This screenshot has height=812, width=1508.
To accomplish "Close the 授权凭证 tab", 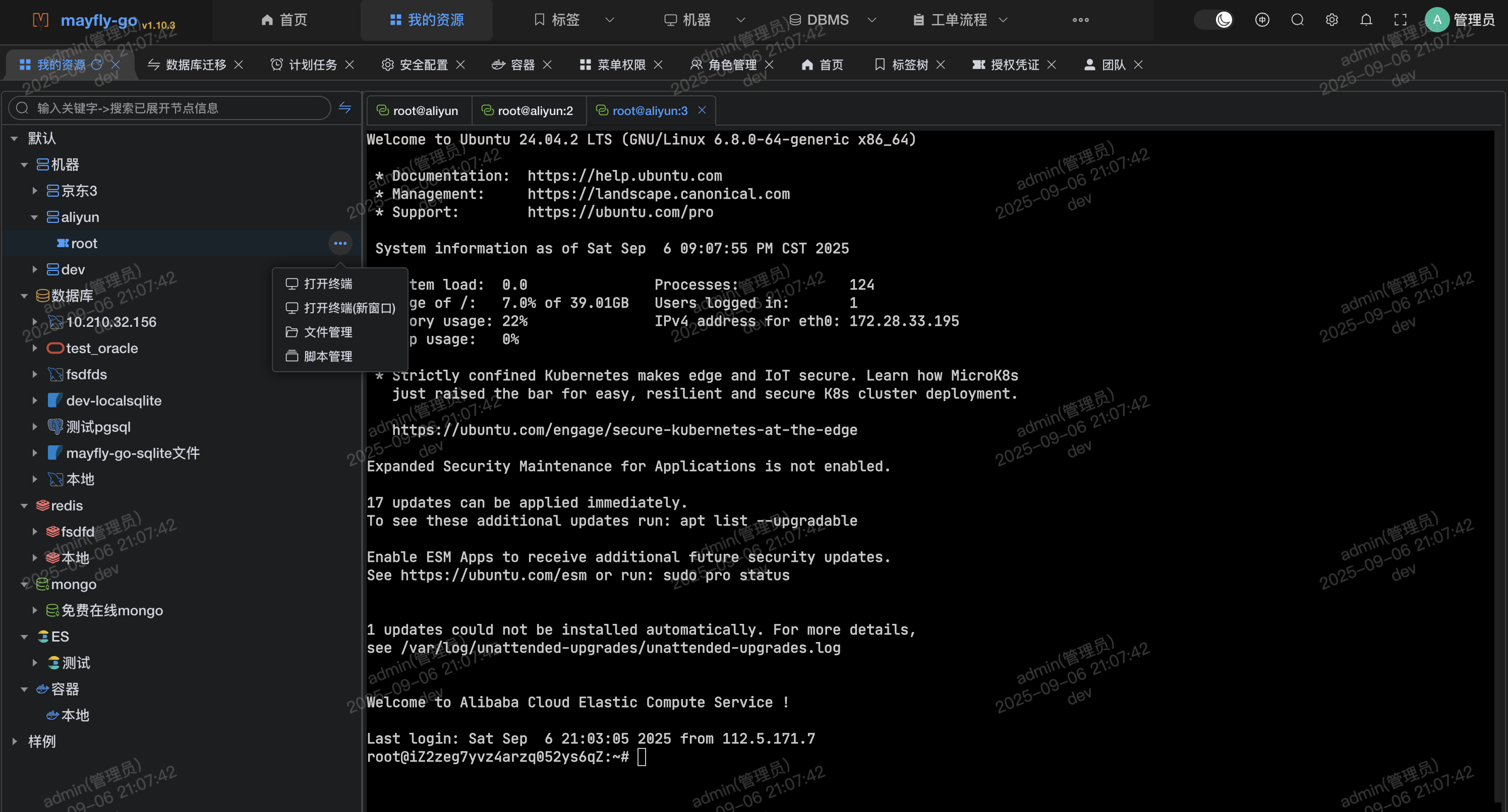I will click(1052, 65).
